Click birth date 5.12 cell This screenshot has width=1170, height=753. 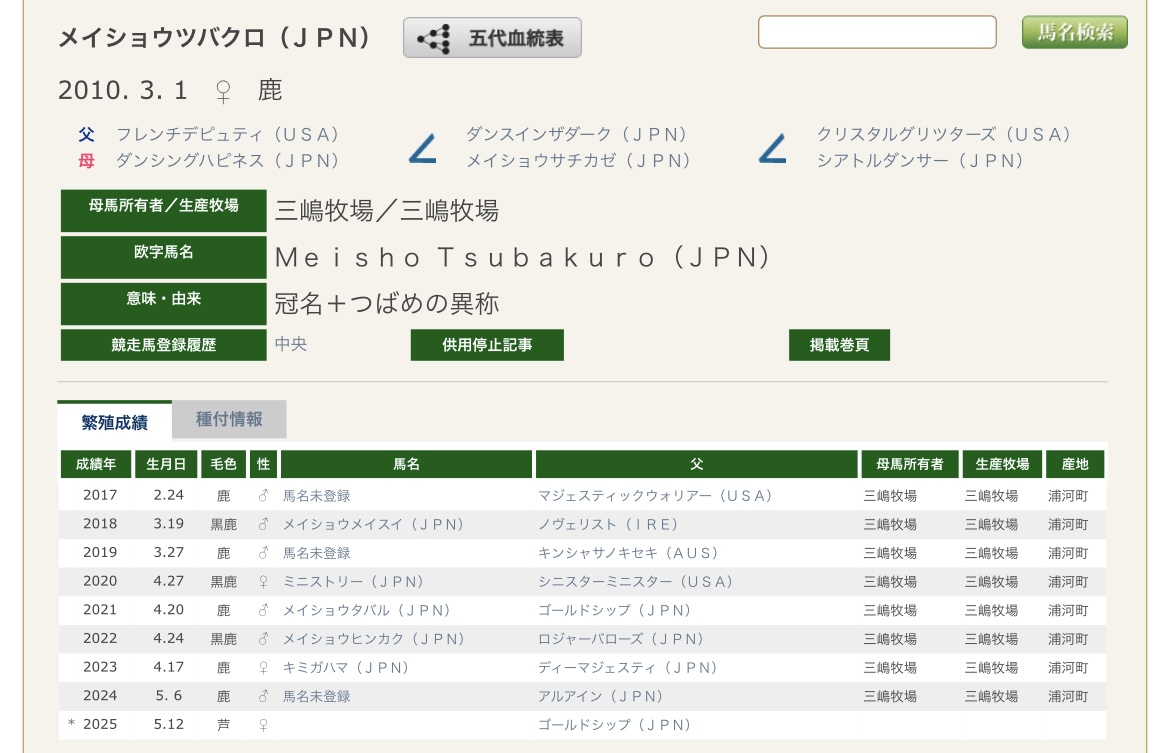169,724
